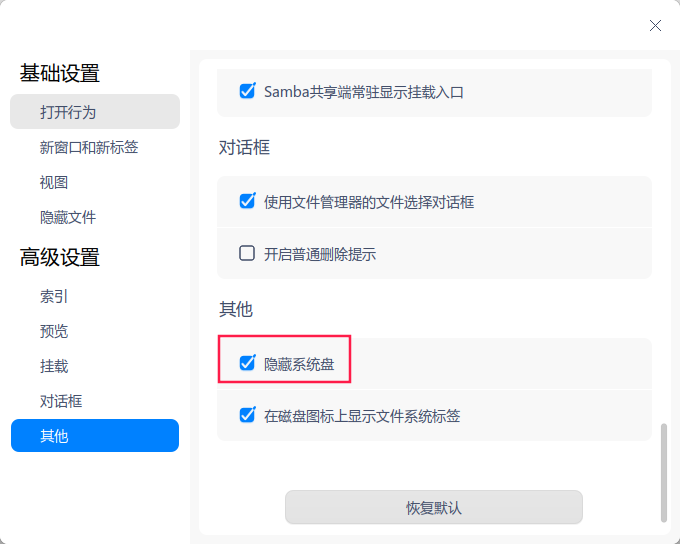Open 对话框 in the sidebar
The height and width of the screenshot is (544, 680).
coord(61,401)
